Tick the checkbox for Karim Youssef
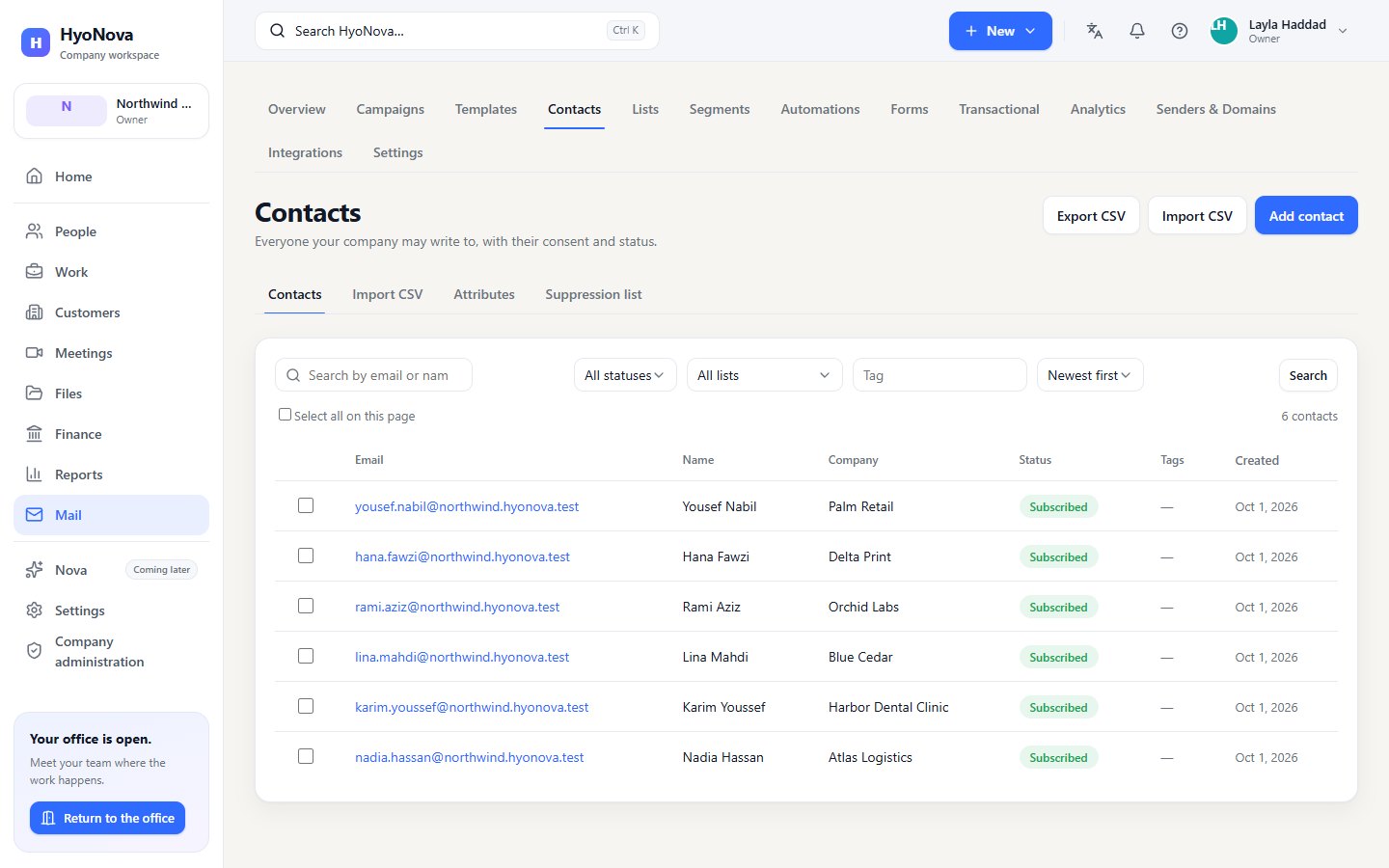1389x868 pixels. 306,706
